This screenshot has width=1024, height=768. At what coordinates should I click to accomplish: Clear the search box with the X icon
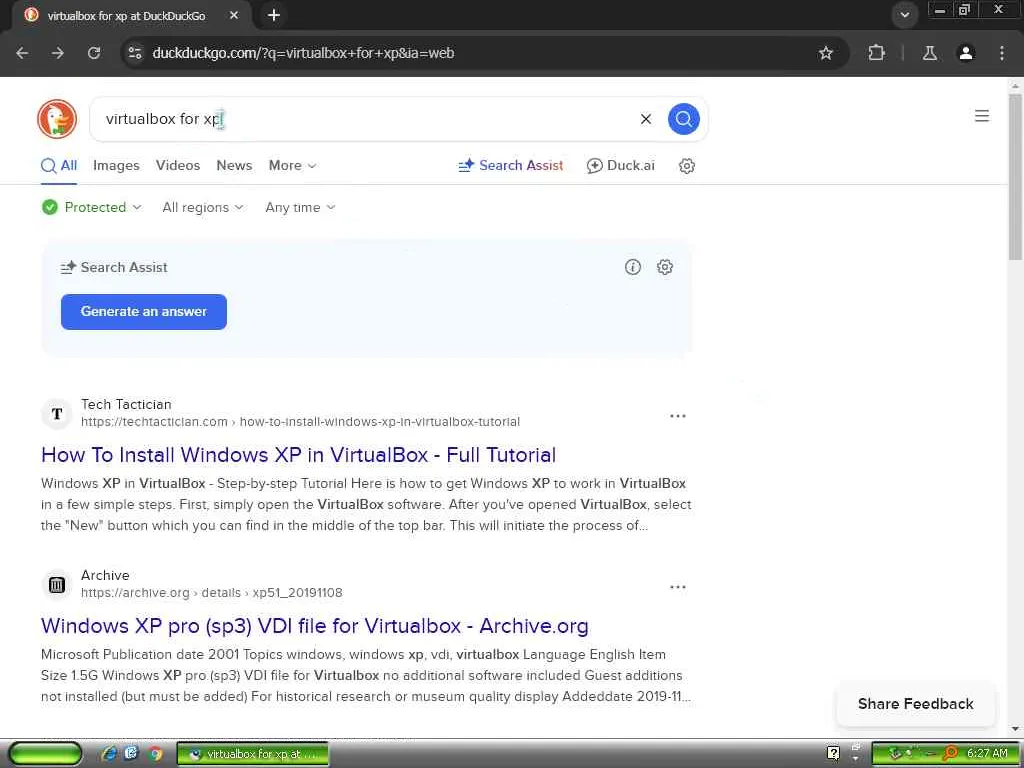646,119
